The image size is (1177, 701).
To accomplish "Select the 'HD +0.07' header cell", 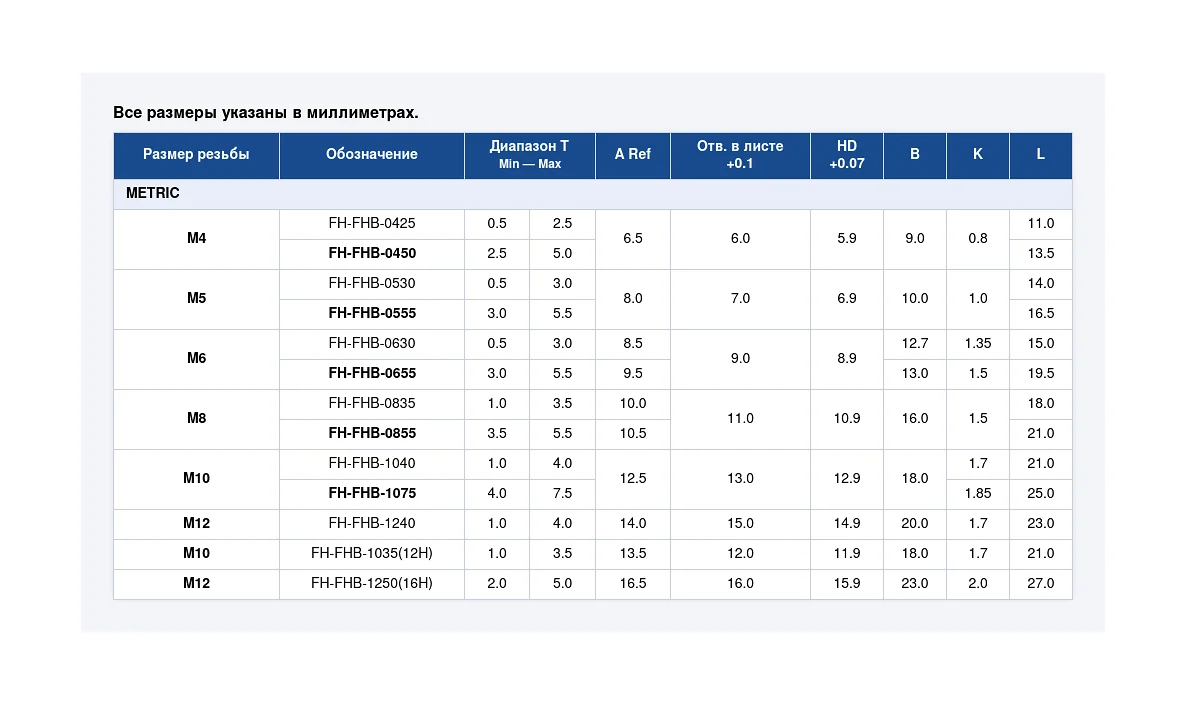I will point(847,155).
